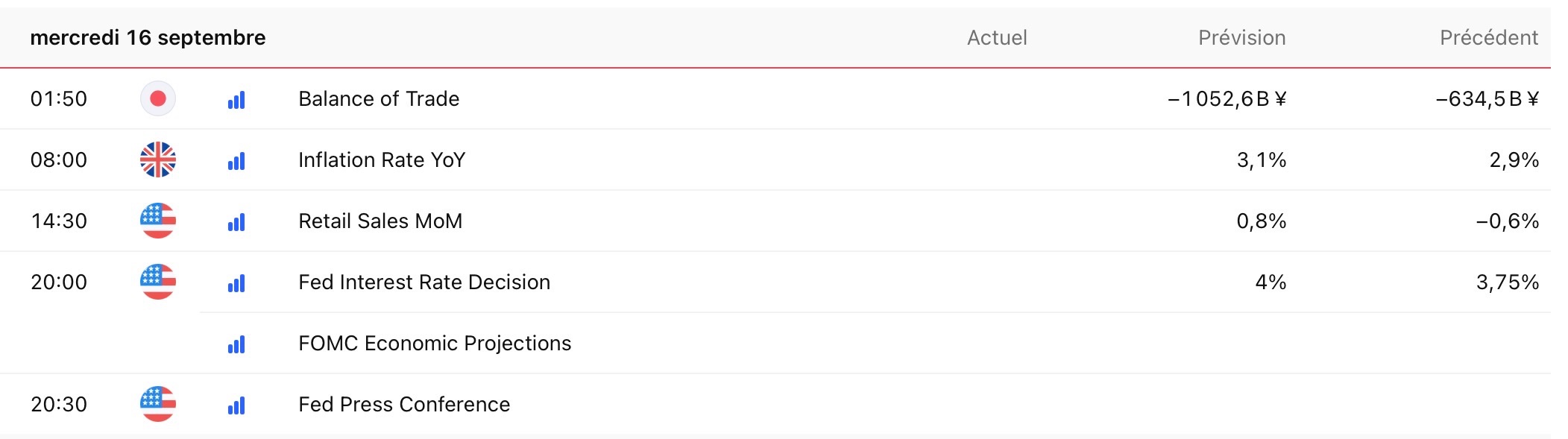Click the US flag beside Retail Sales MoM
1568x439 pixels.
(x=158, y=221)
